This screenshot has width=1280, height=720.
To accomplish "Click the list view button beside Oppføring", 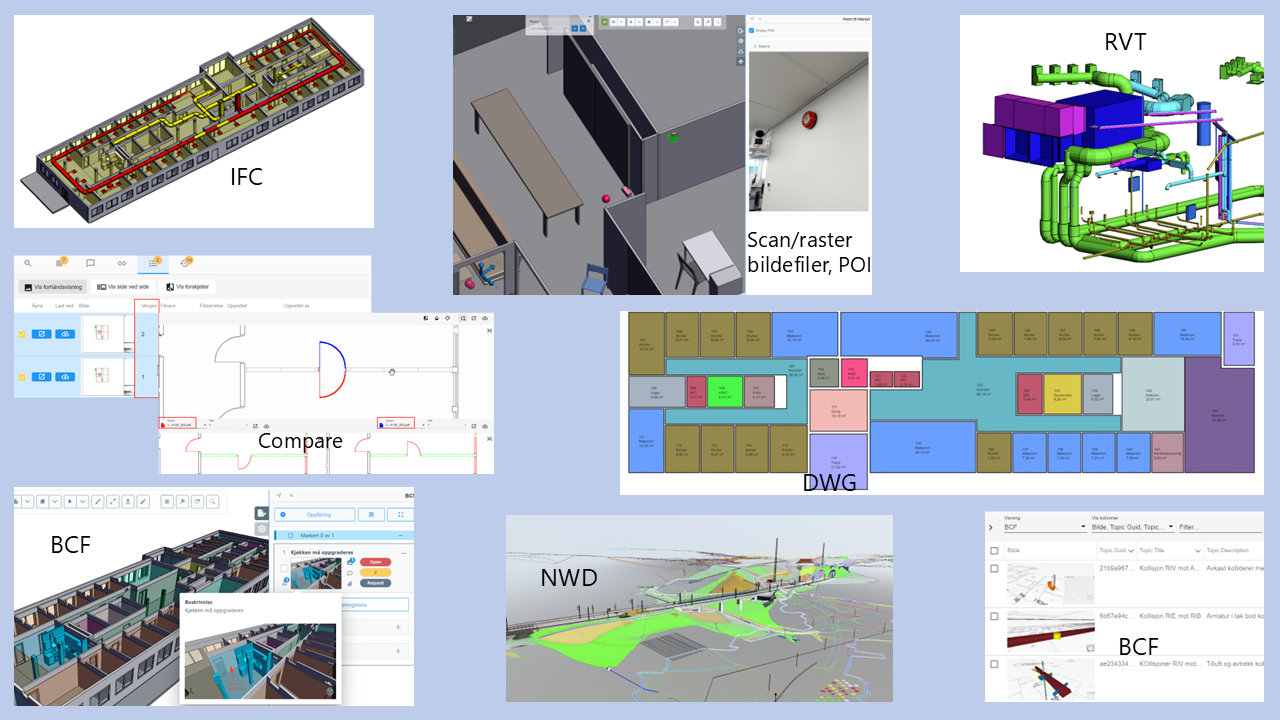I will pos(371,514).
